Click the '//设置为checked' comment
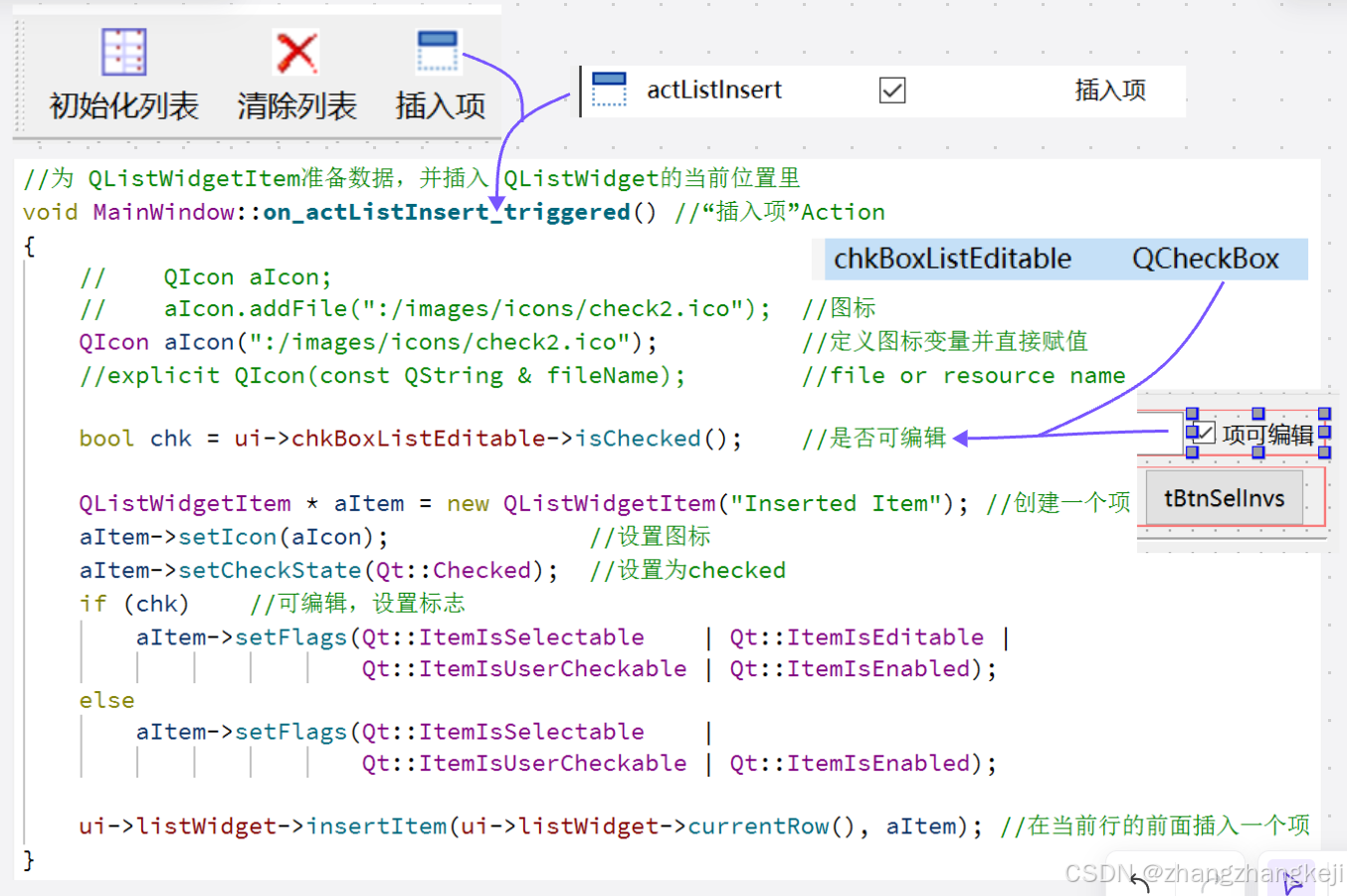Viewport: 1347px width, 896px height. click(687, 571)
